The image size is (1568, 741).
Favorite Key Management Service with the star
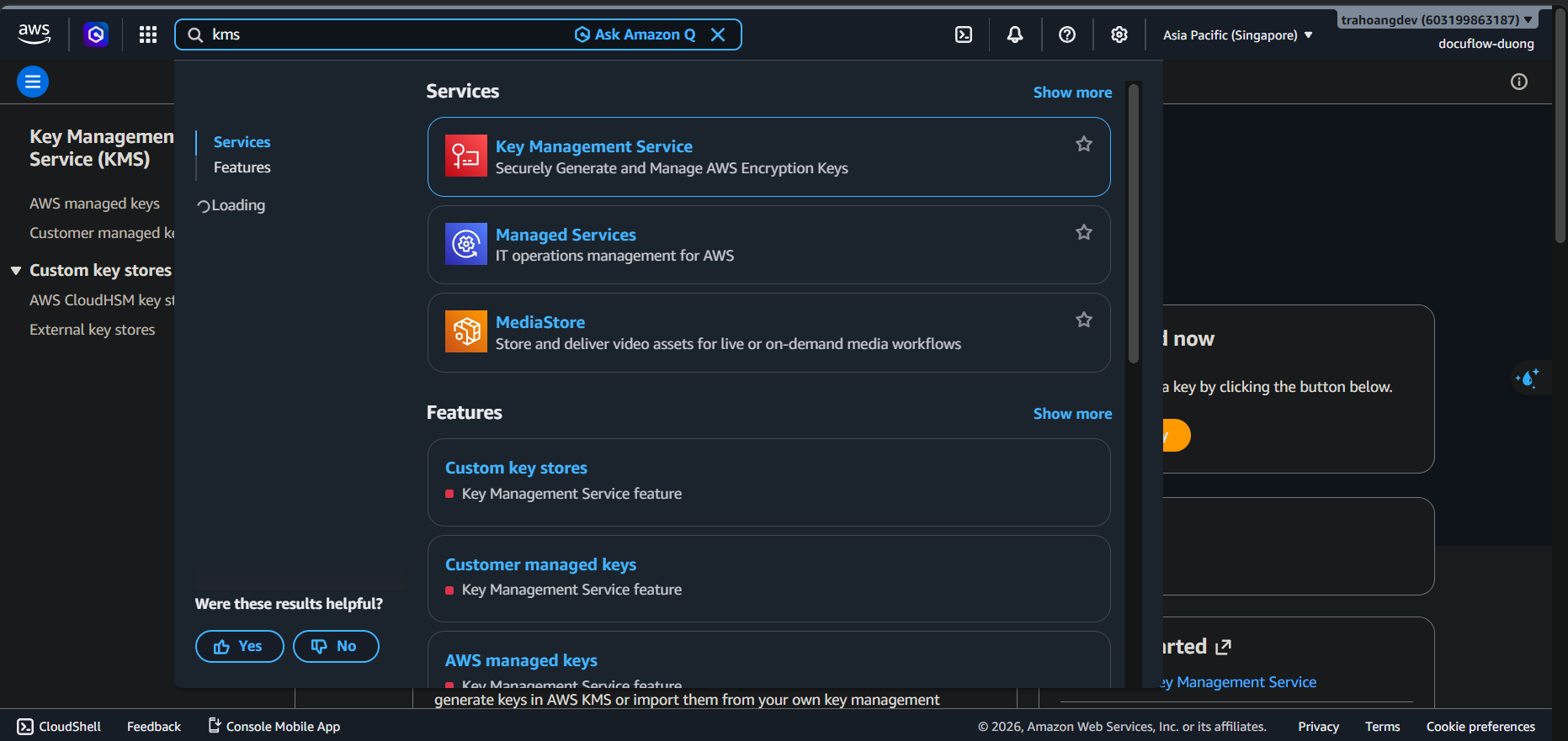point(1084,144)
